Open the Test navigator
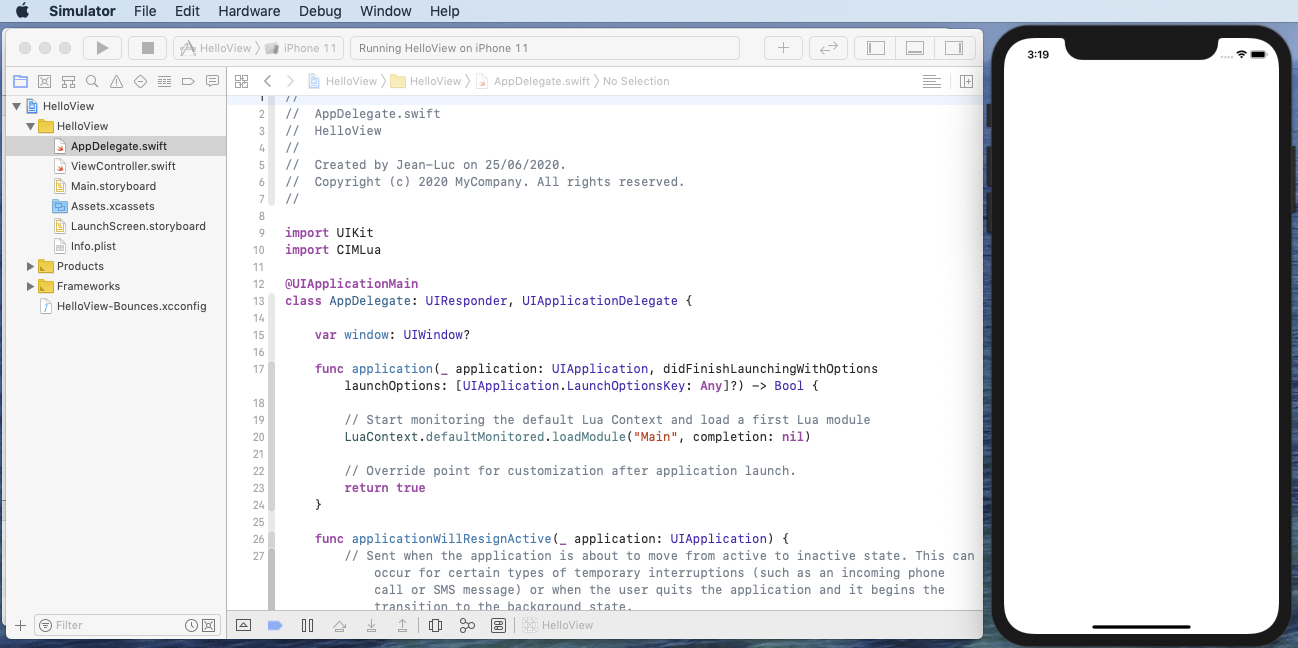Screen dimensions: 1298x648 tap(140, 81)
